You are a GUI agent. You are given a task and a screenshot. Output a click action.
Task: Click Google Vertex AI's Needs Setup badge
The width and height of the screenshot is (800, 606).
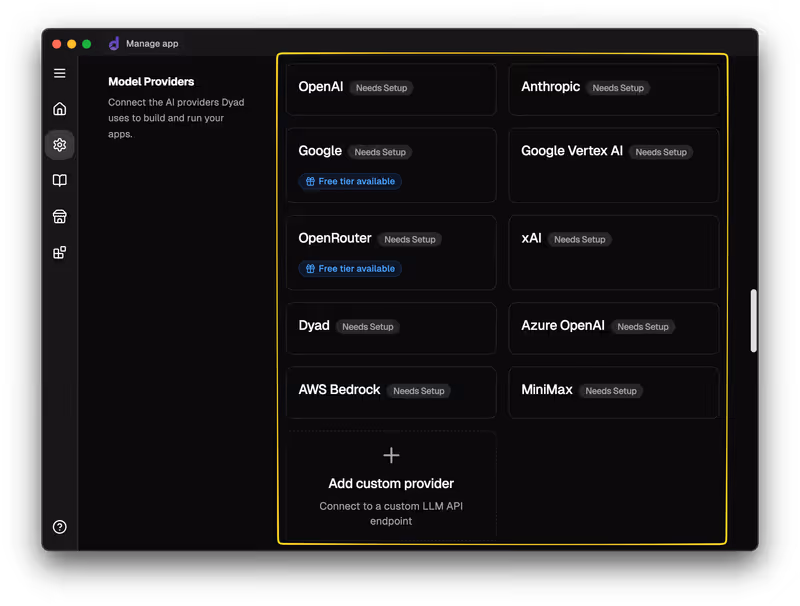tap(661, 153)
